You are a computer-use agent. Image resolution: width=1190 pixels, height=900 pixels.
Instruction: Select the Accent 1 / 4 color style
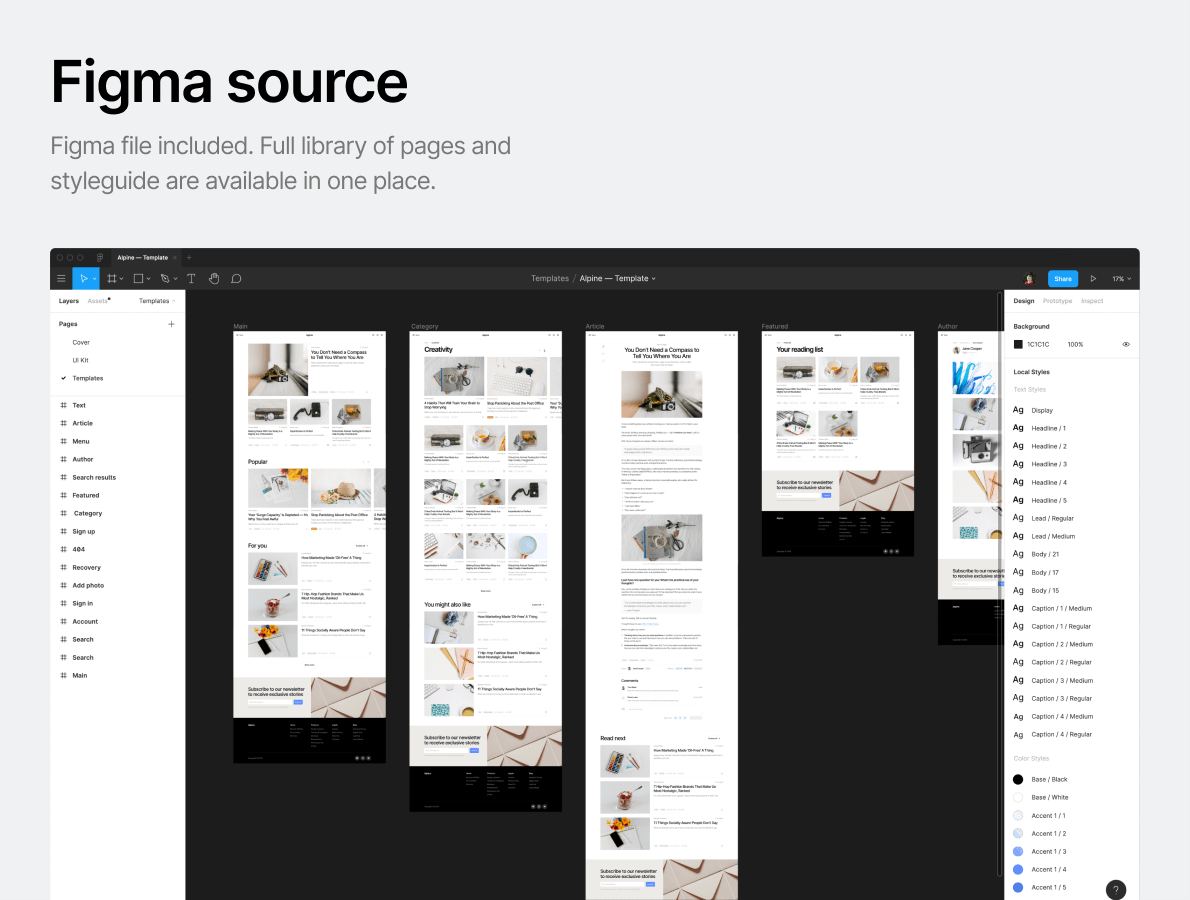pyautogui.click(x=1040, y=870)
